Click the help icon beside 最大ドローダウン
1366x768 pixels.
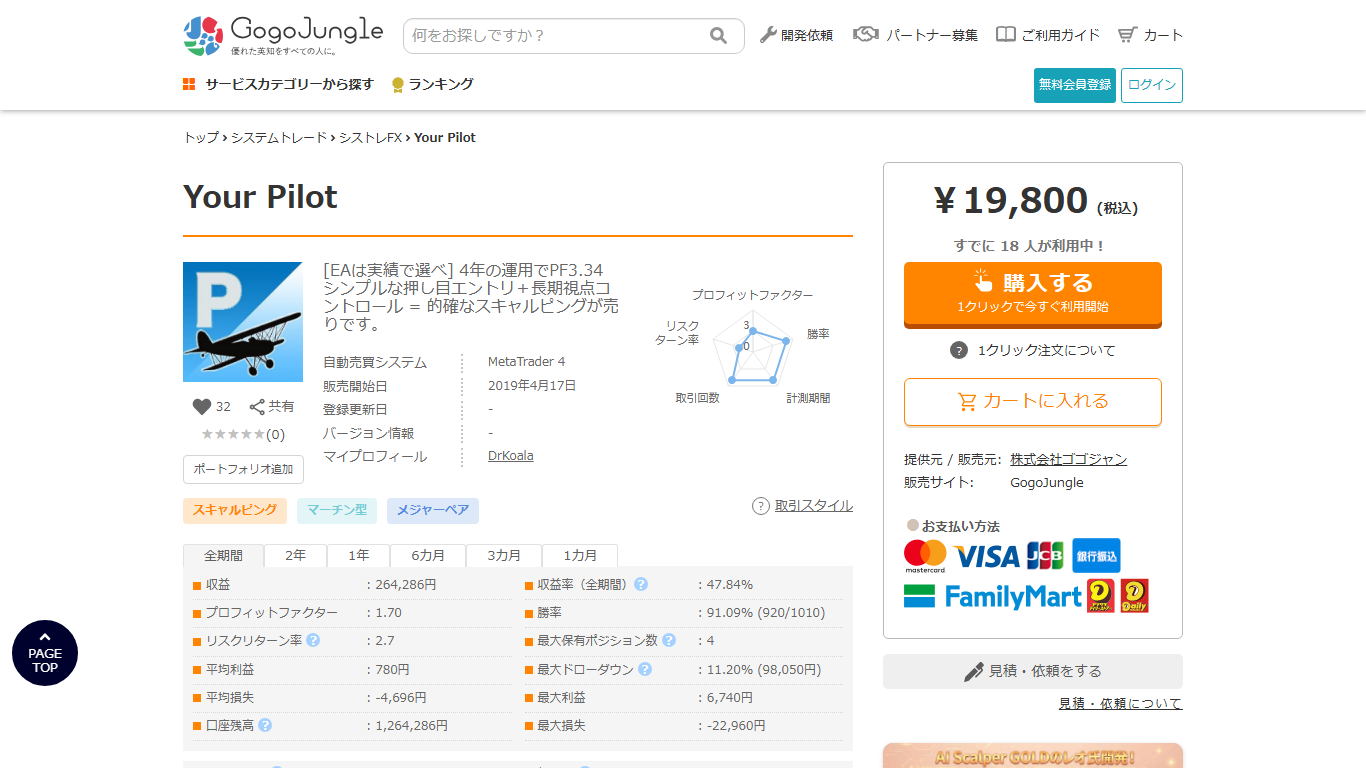tap(645, 669)
